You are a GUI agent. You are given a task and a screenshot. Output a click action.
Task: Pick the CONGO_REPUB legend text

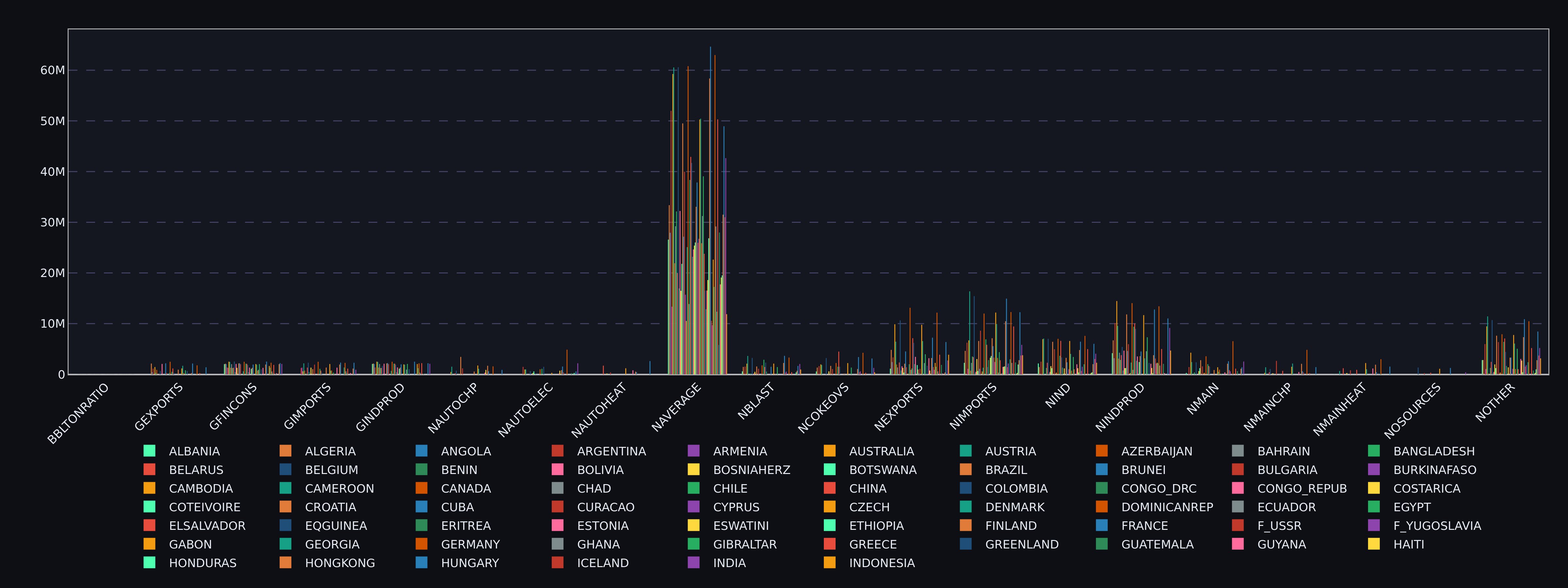point(1302,489)
